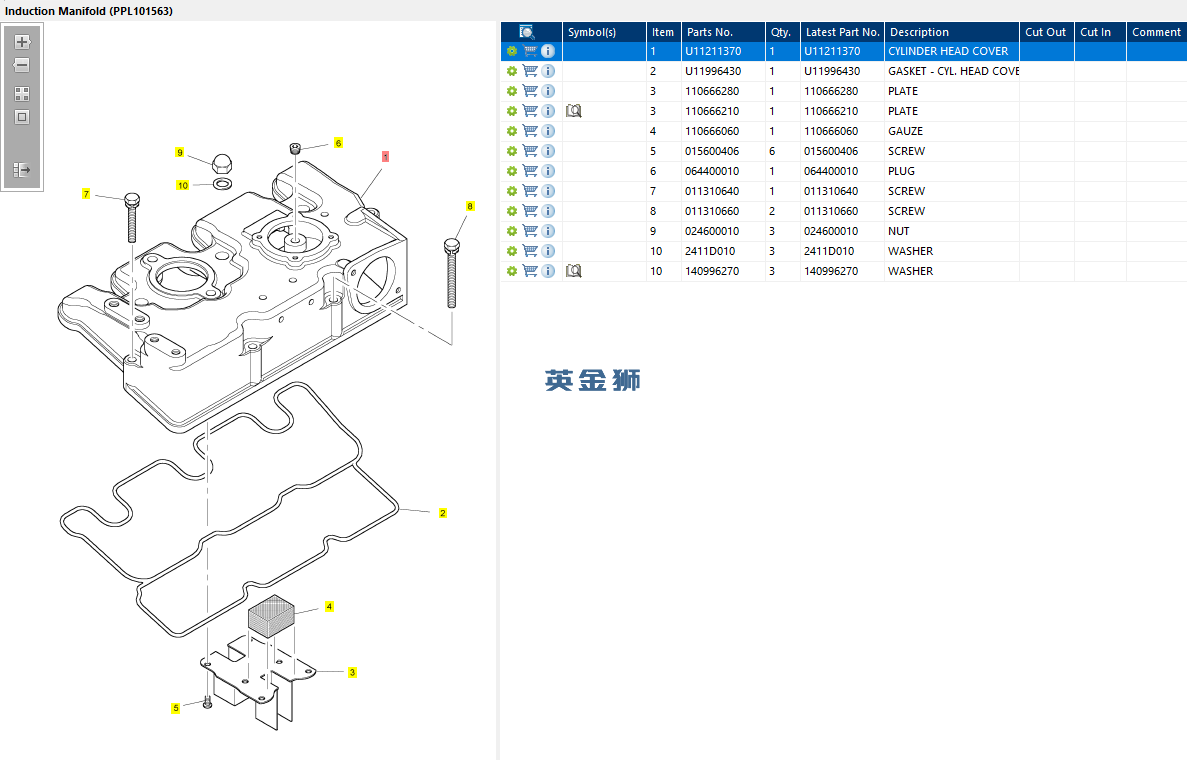
Task: Select highlighted callout 1 on diagram
Action: [x=385, y=157]
